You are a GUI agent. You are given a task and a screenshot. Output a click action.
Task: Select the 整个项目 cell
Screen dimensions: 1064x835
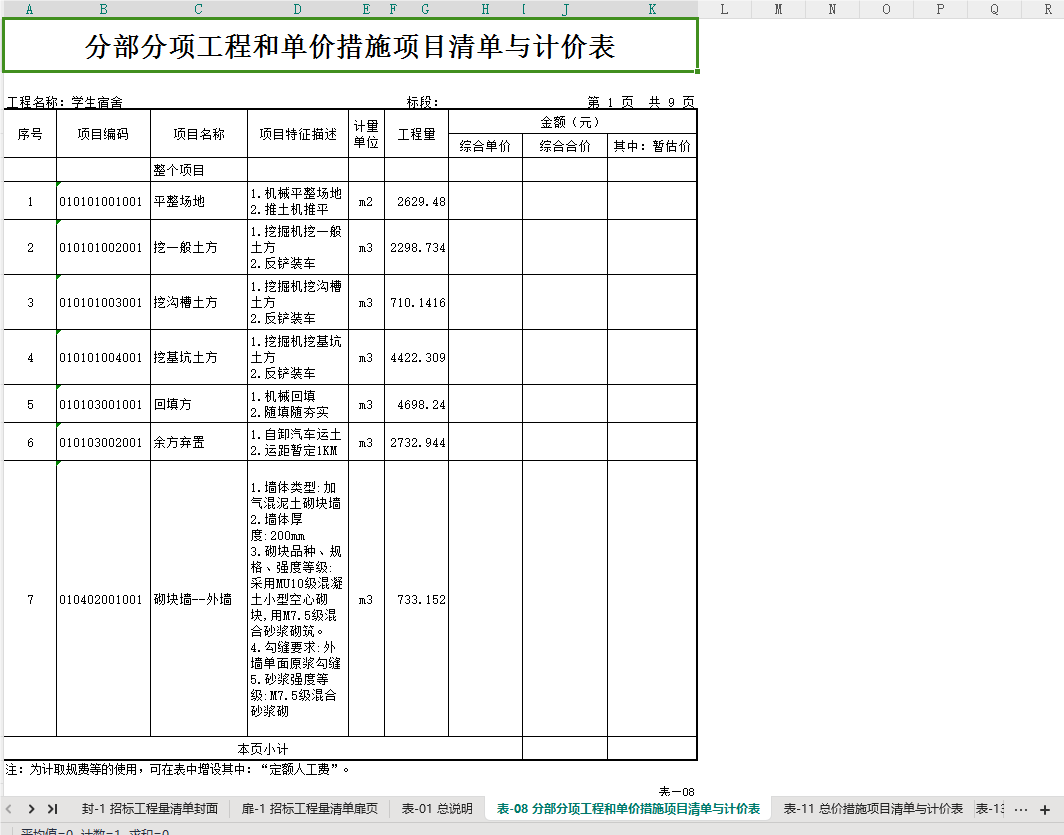click(x=199, y=170)
